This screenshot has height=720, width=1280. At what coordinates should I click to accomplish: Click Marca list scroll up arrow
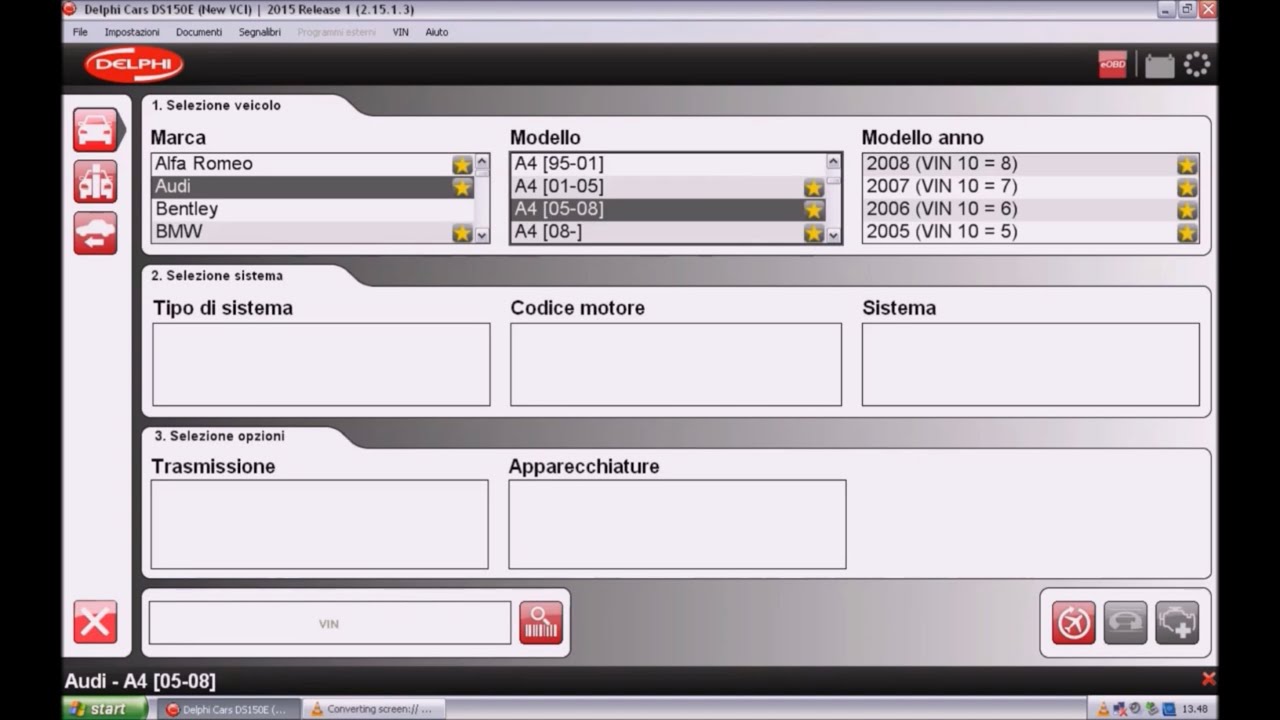[x=482, y=161]
